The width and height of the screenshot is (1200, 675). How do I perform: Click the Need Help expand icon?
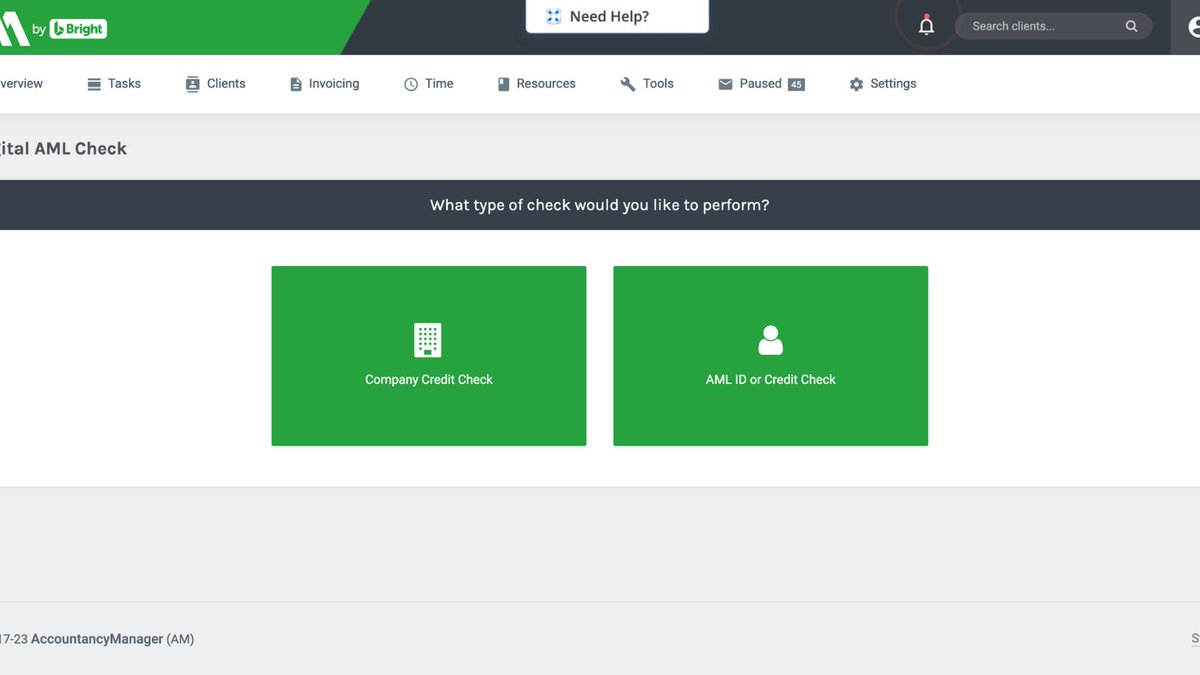(x=553, y=16)
